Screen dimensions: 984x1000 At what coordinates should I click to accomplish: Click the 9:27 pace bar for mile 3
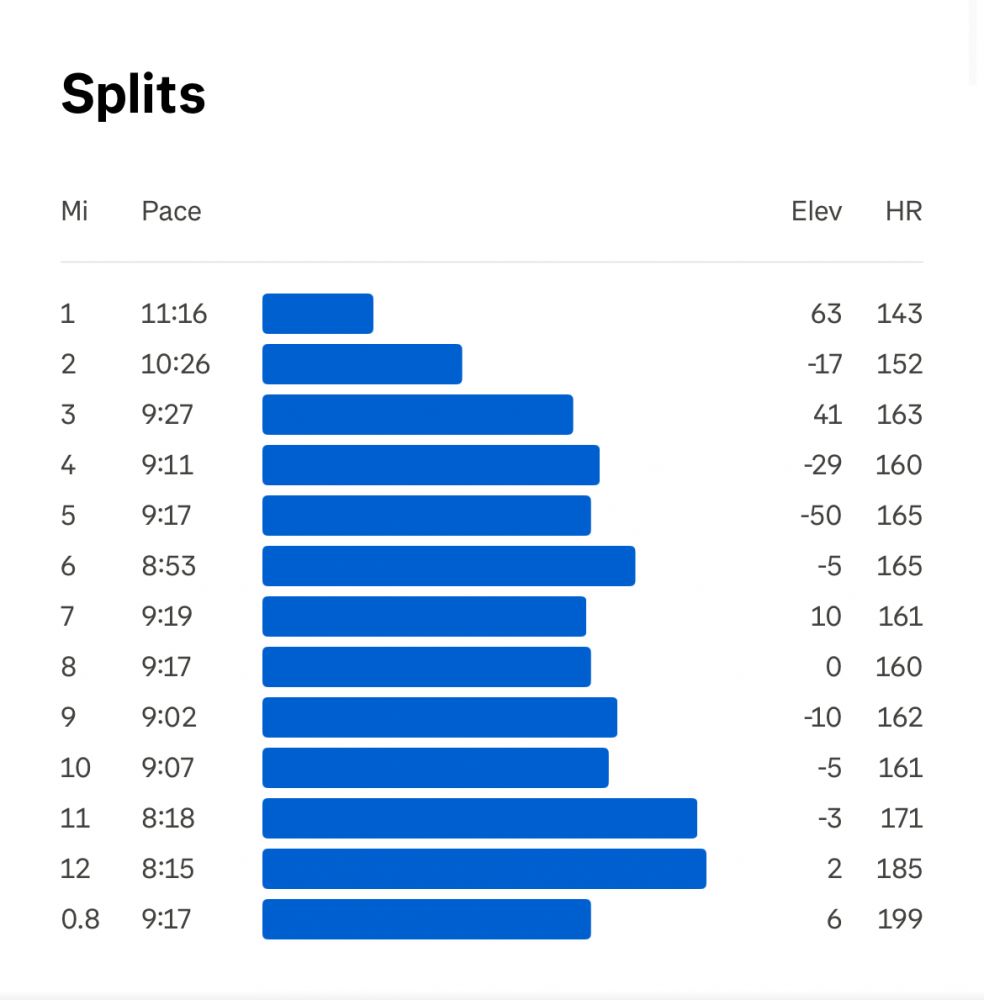[417, 415]
